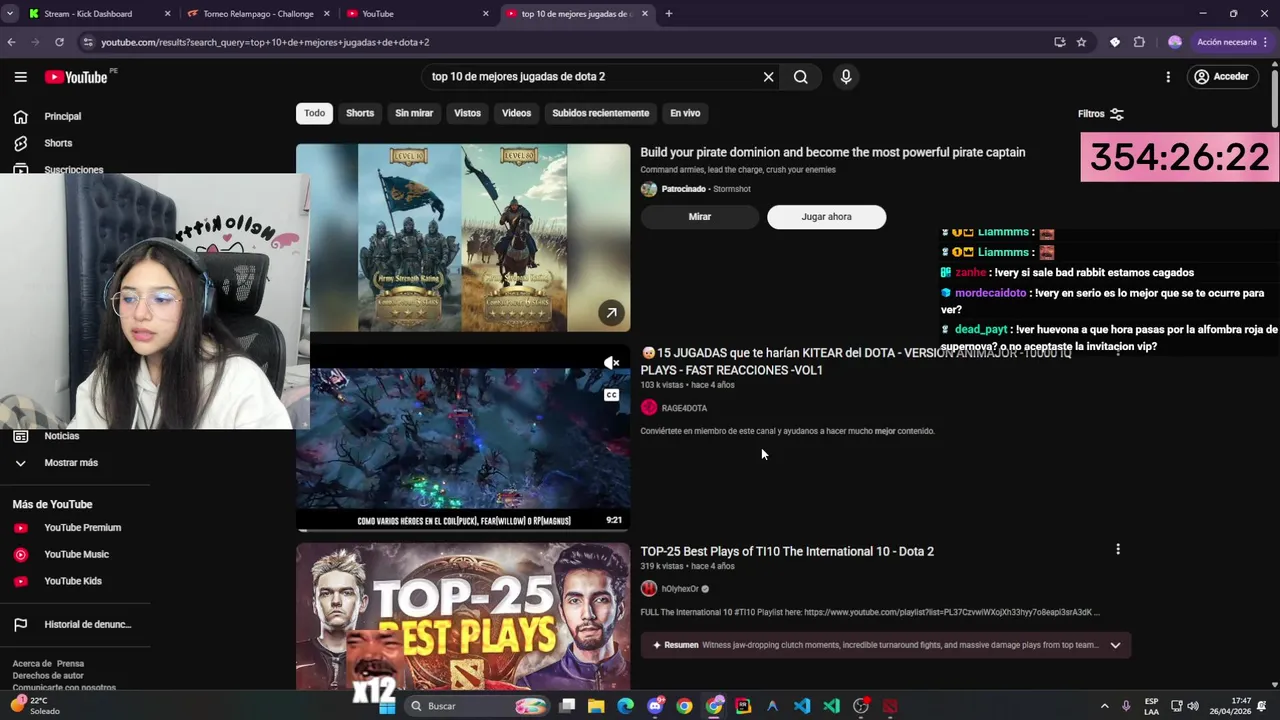The height and width of the screenshot is (720, 1280).
Task: Open Visual Studio Code from taskbar
Action: click(x=802, y=706)
